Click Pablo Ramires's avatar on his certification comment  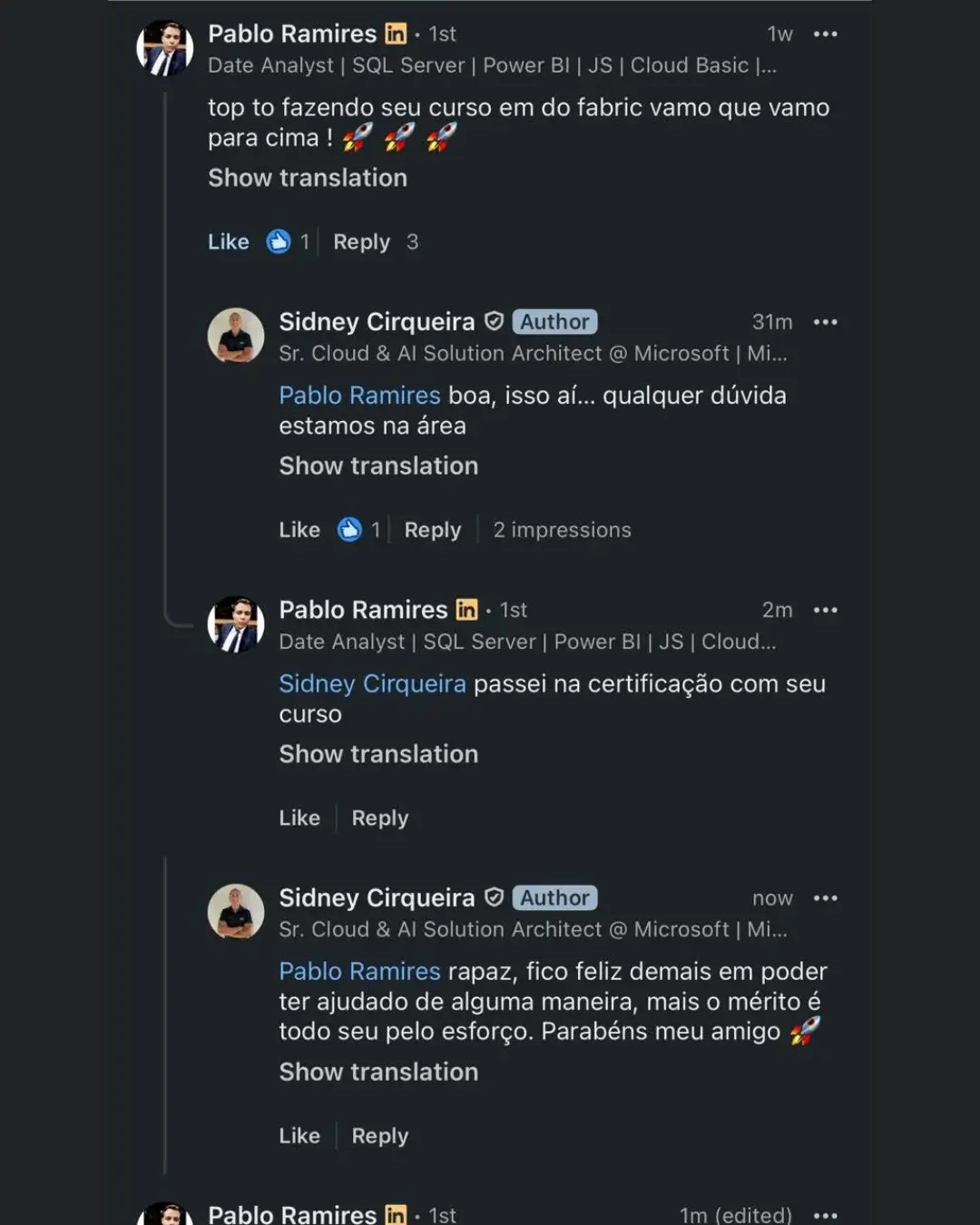236,624
